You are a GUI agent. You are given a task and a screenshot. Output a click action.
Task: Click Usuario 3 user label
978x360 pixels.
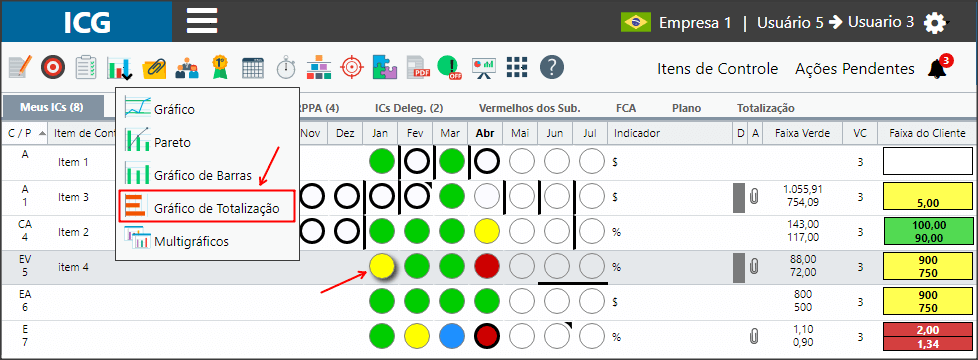(881, 22)
